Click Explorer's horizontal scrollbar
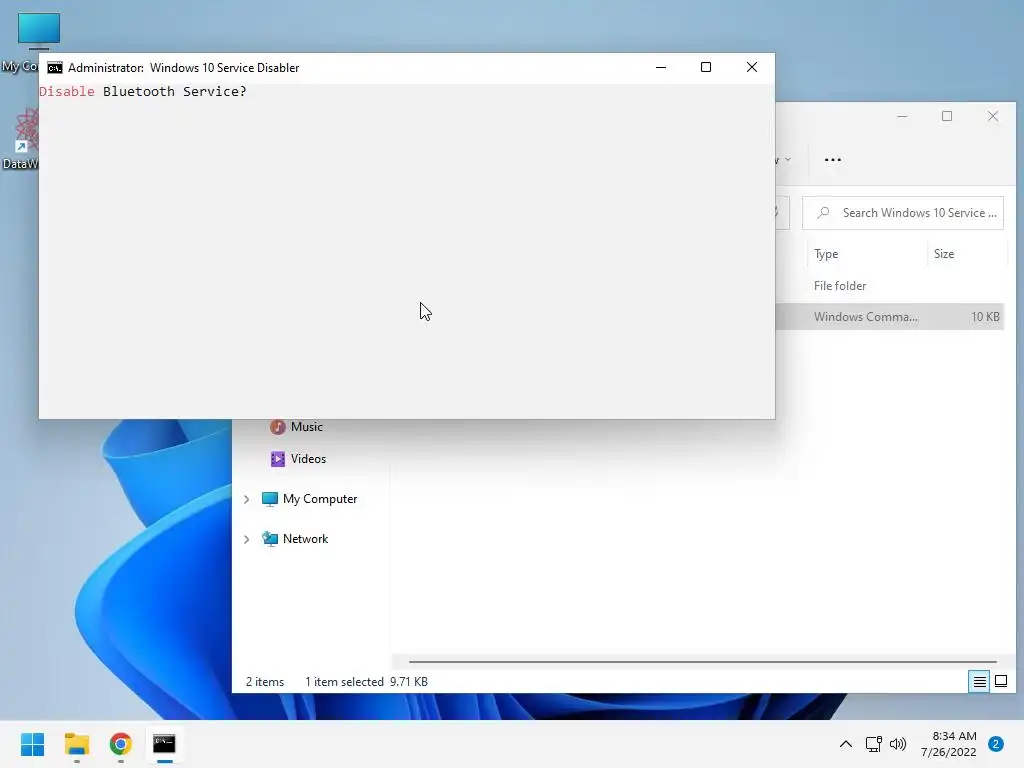 [702, 662]
